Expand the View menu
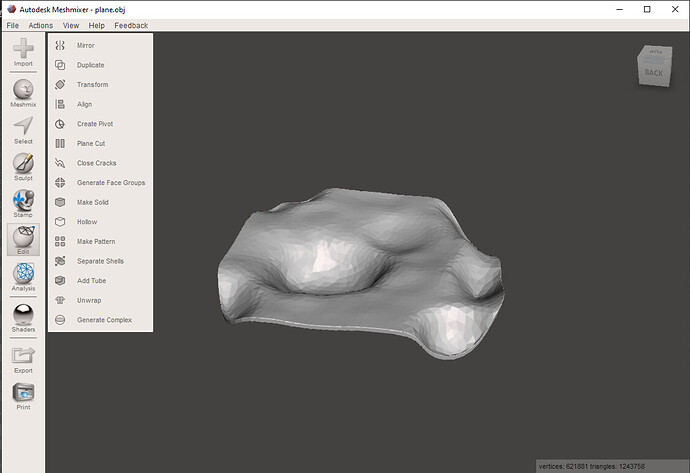Viewport: 690px width, 473px height. [71, 25]
